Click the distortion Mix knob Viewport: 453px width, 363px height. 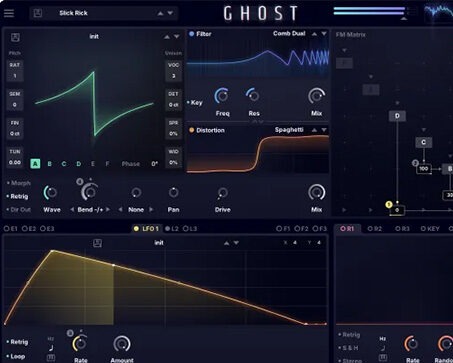coord(316,192)
